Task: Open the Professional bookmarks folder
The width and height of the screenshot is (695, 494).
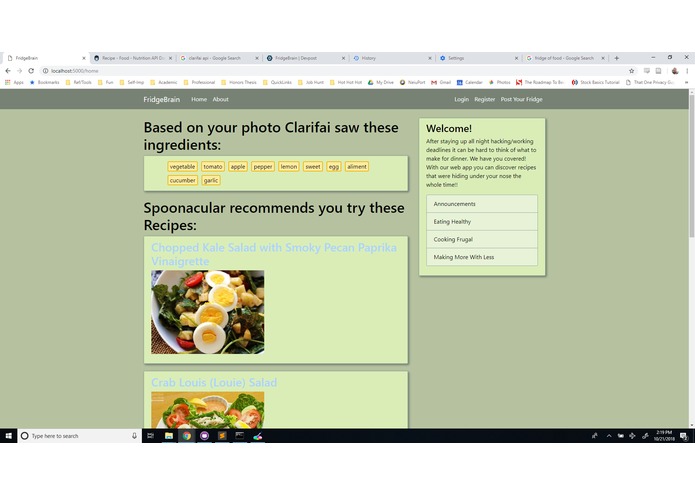Action: 199,82
